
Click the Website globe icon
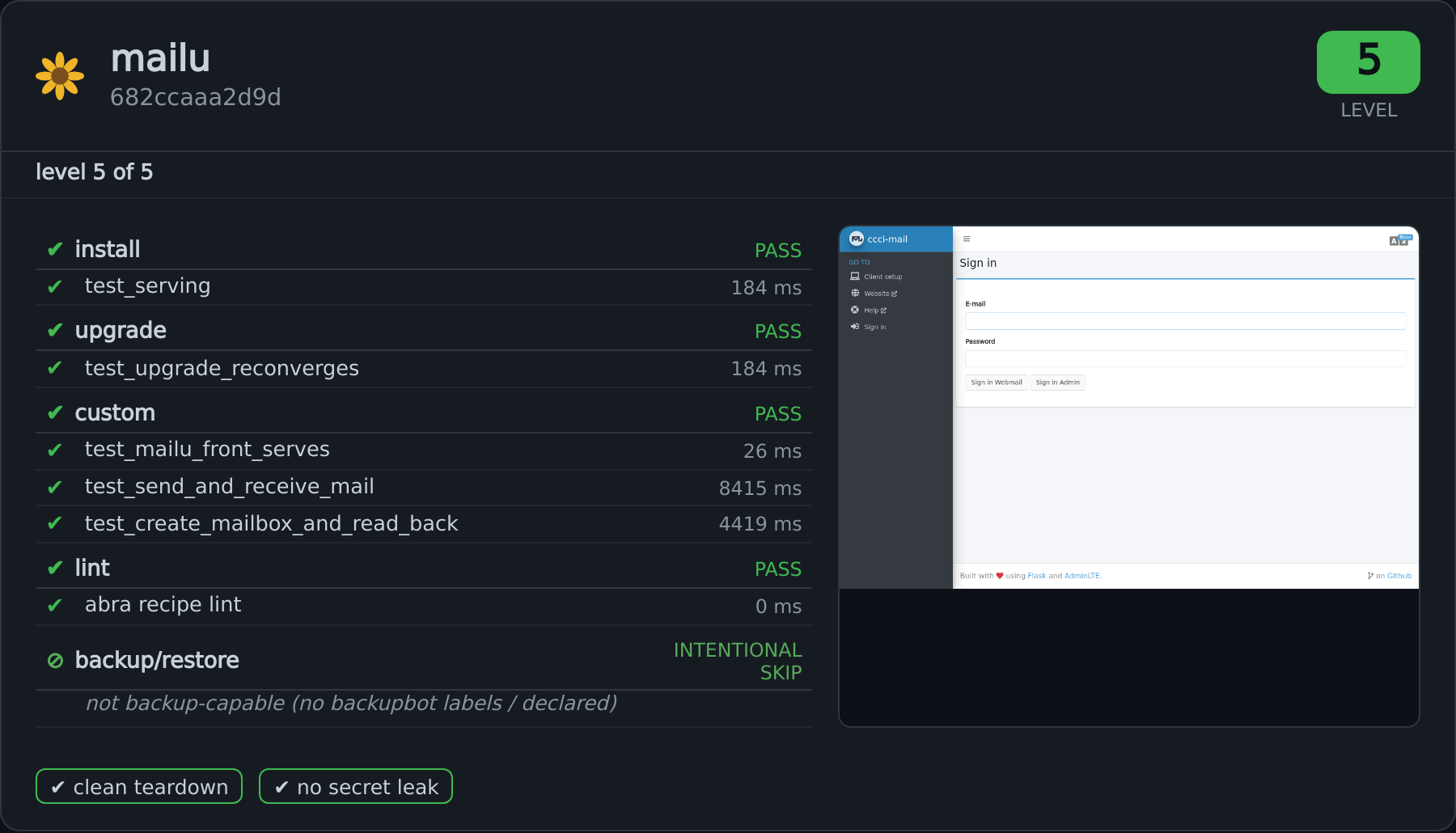tap(855, 293)
